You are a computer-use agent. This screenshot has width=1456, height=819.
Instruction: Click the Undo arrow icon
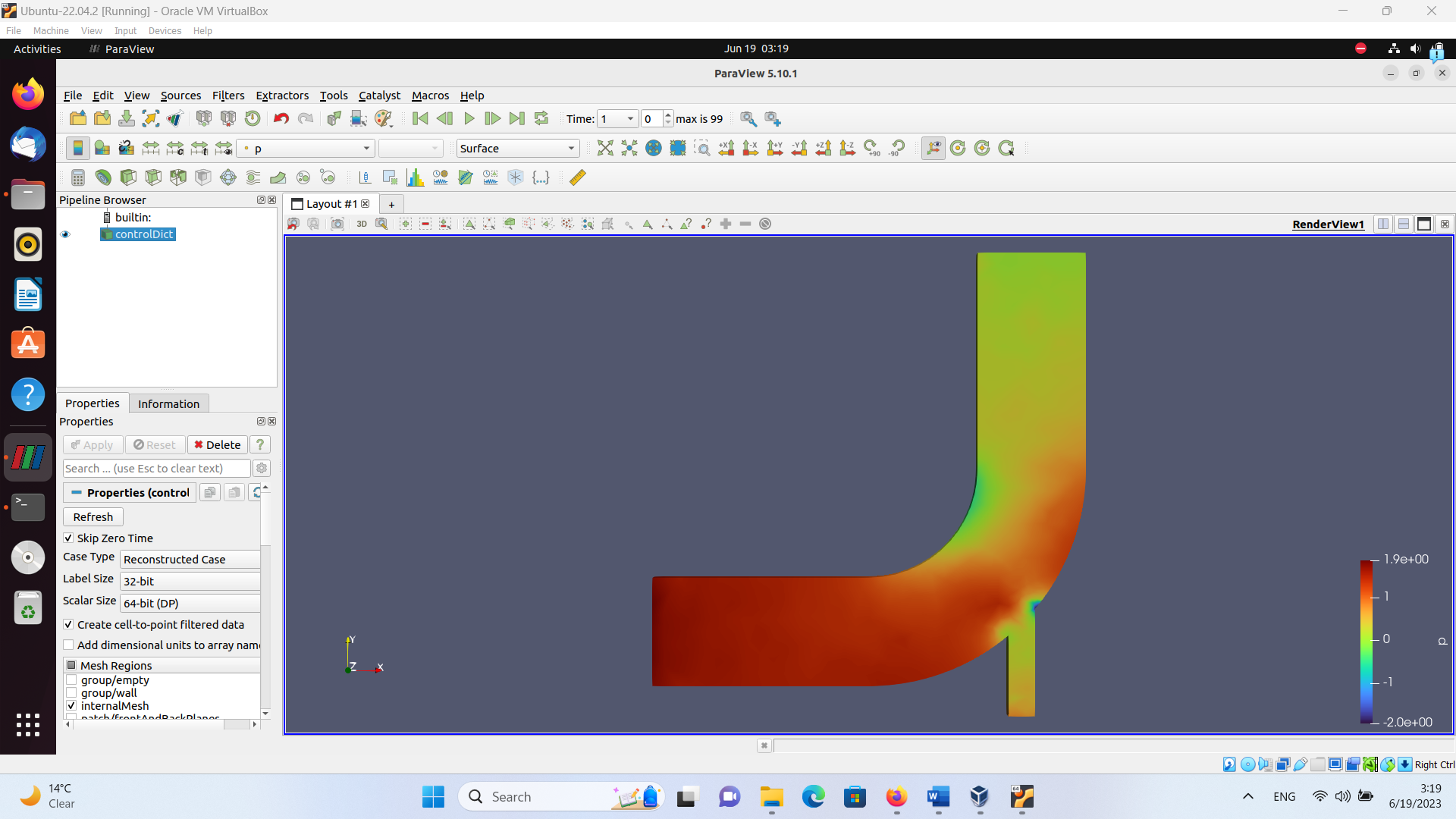(x=281, y=118)
